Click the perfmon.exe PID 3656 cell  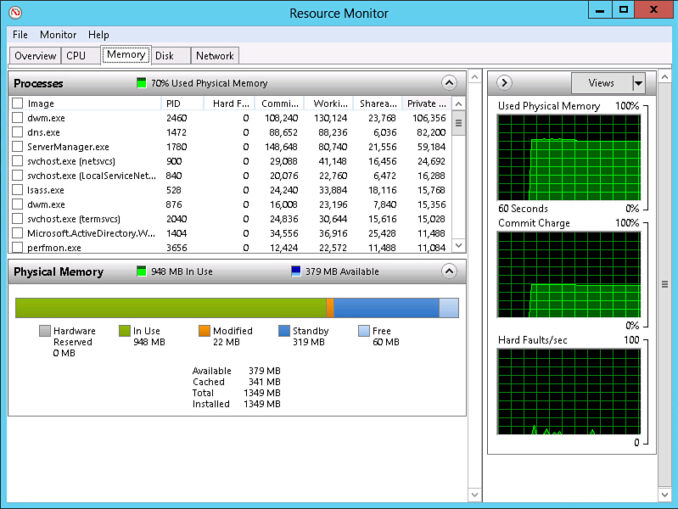[177, 248]
